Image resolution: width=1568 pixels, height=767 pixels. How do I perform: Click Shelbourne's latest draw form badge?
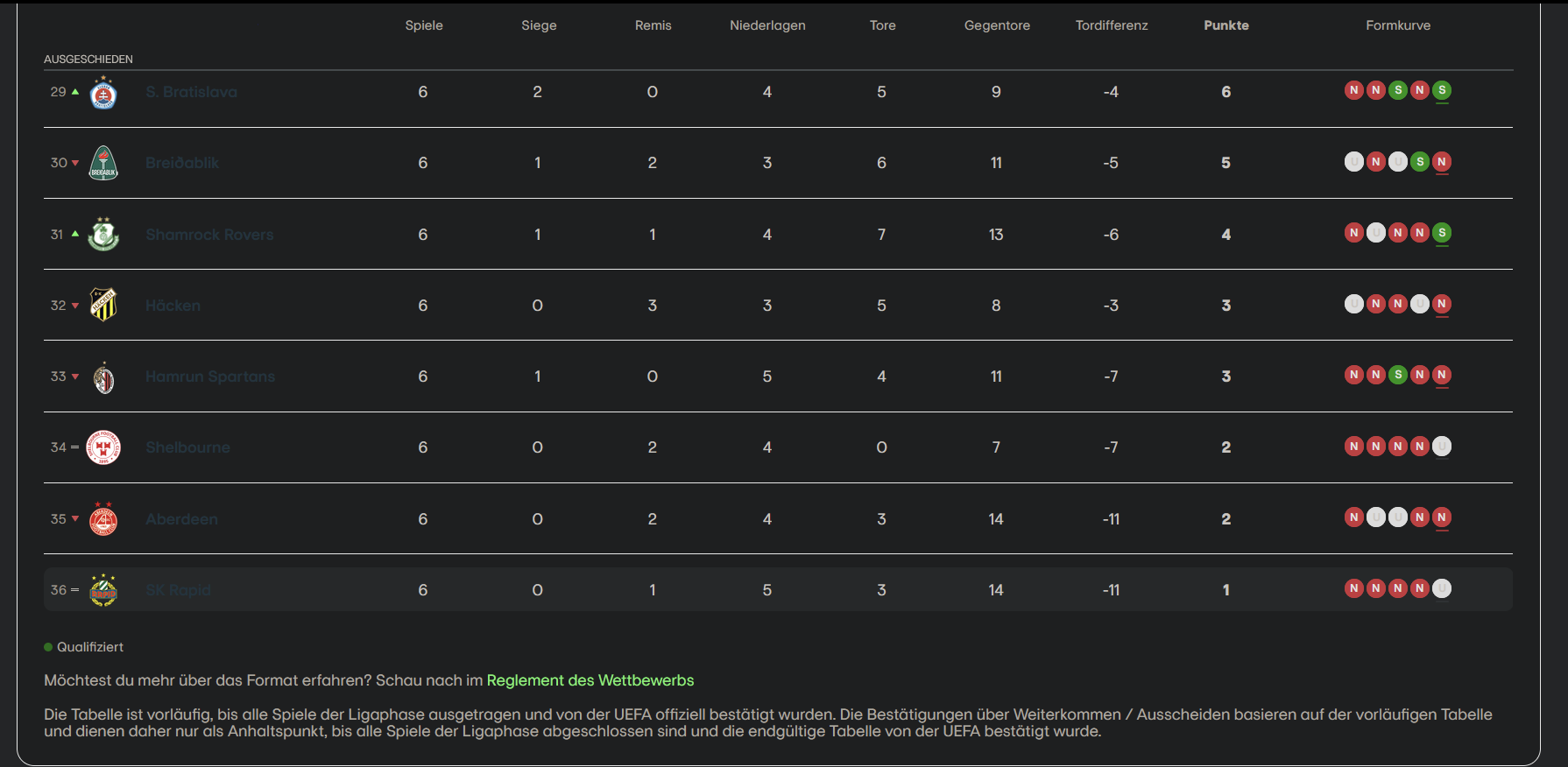pyautogui.click(x=1442, y=447)
